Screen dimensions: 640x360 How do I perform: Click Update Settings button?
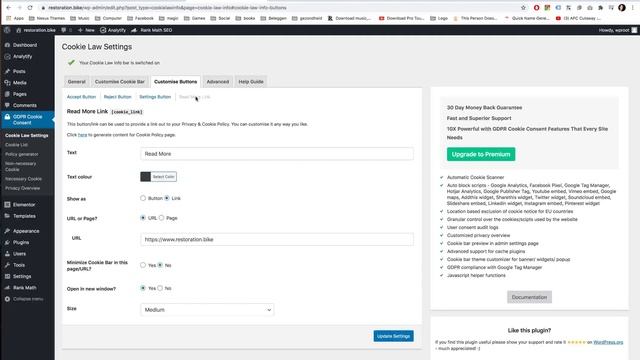click(393, 336)
